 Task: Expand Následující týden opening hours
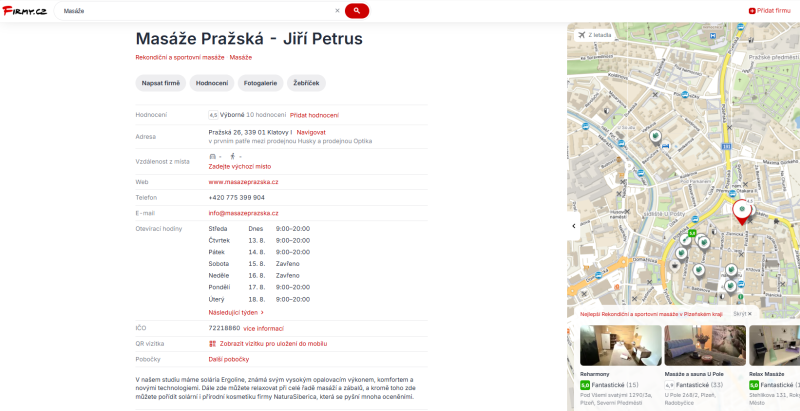click(236, 312)
